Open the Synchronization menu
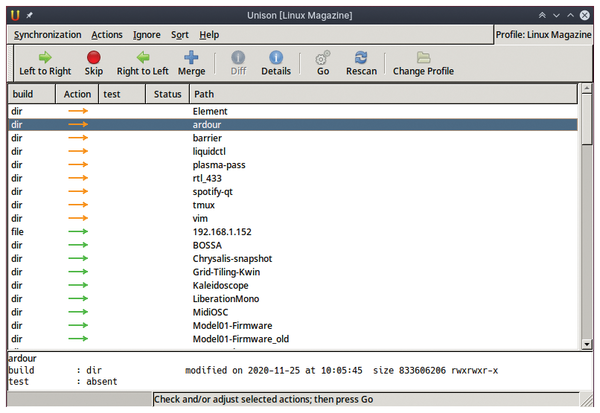 click(47, 35)
